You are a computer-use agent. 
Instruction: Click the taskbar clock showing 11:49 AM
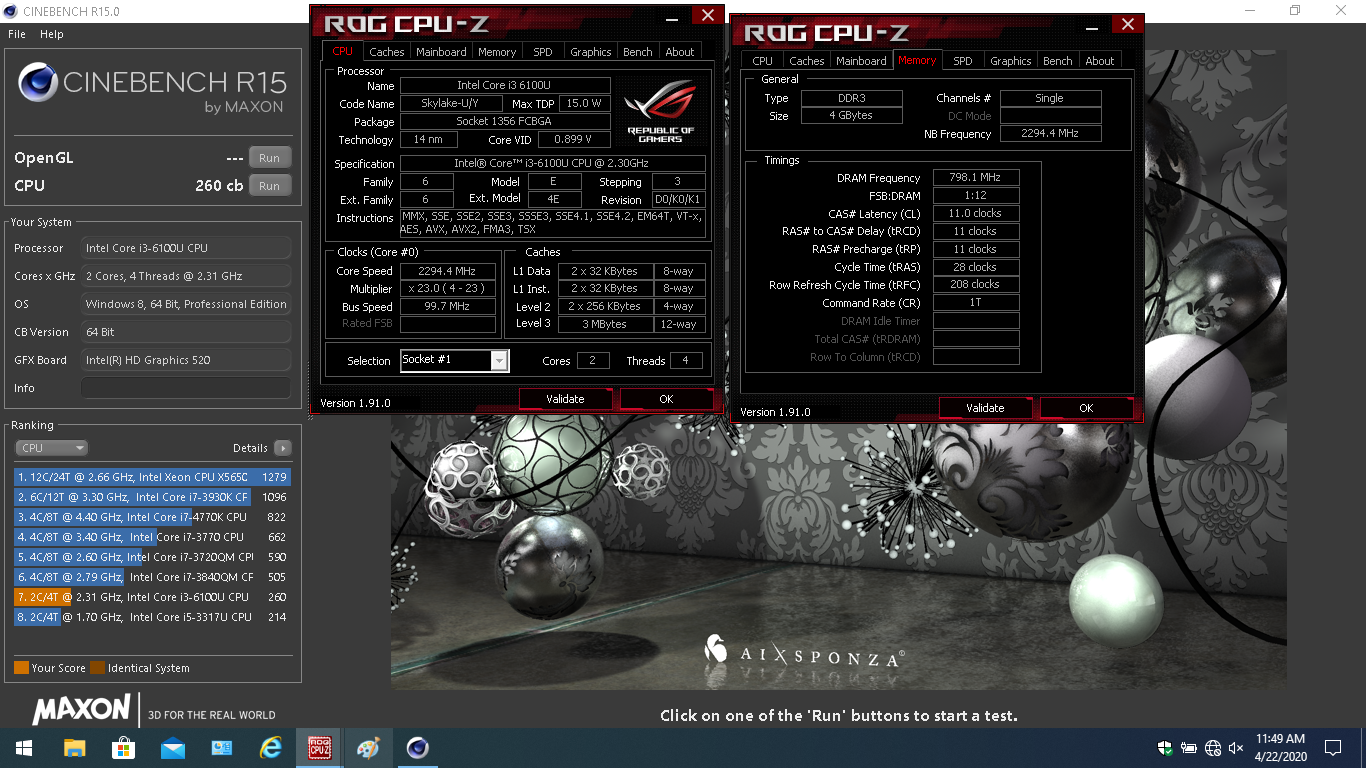(1280, 748)
